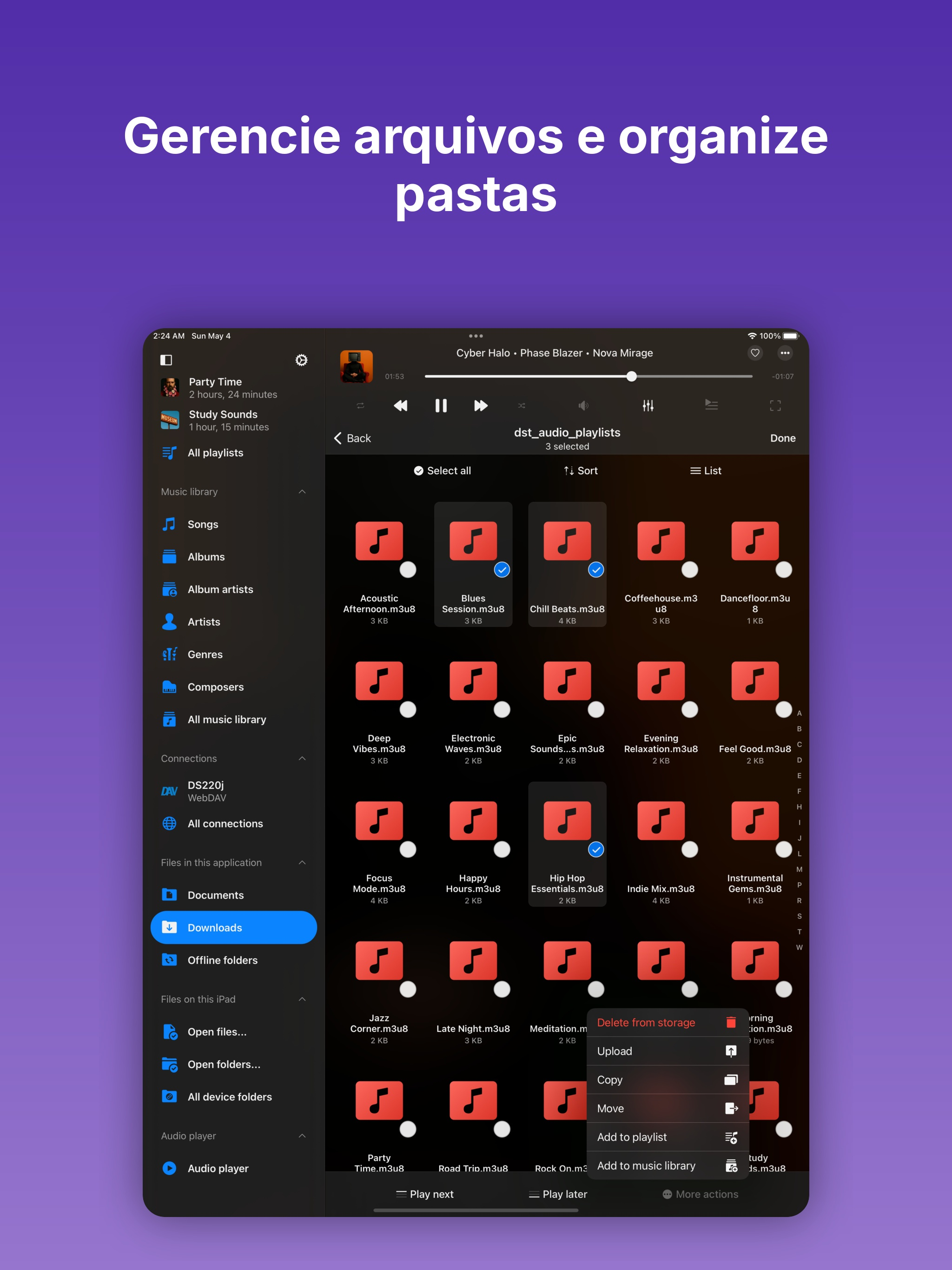
Task: Open the equalizer sliders icon
Action: point(648,406)
